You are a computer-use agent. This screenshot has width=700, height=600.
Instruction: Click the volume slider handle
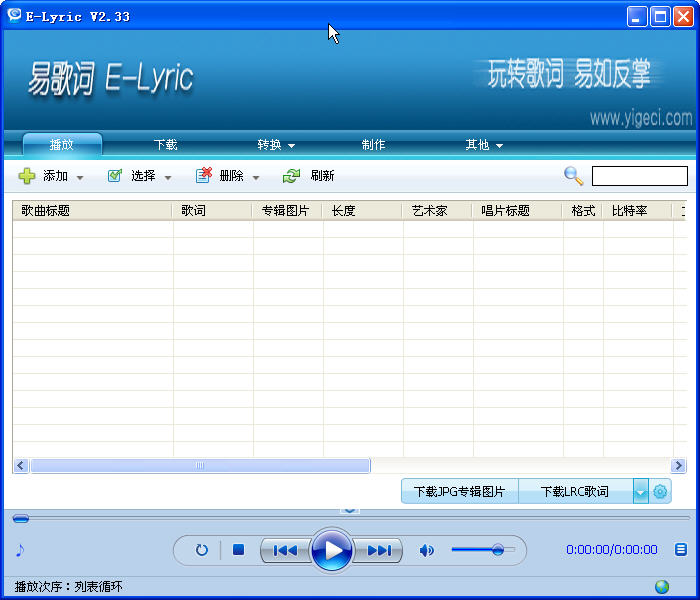[x=498, y=550]
